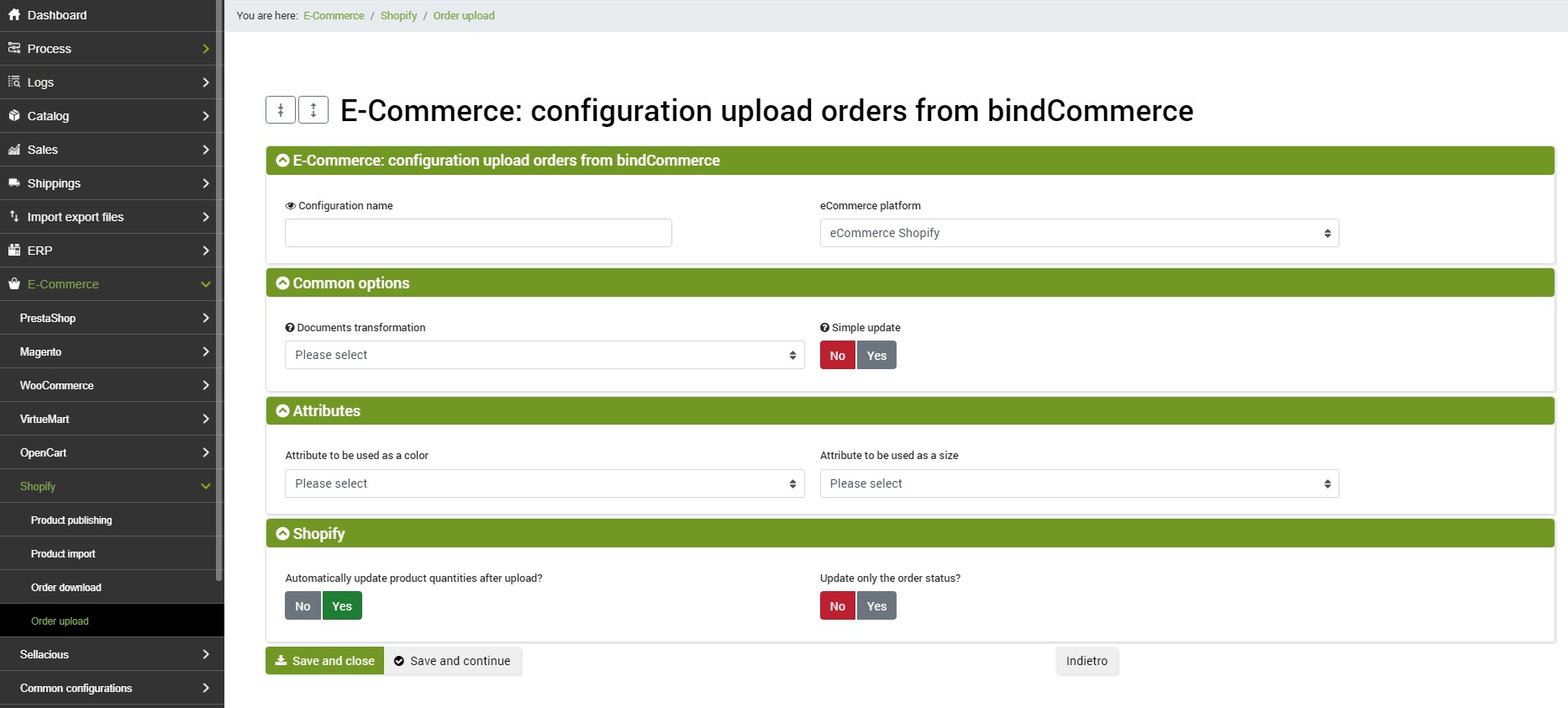Viewport: 1568px width, 708px height.
Task: Click the Dashboard home icon
Action: tap(14, 14)
